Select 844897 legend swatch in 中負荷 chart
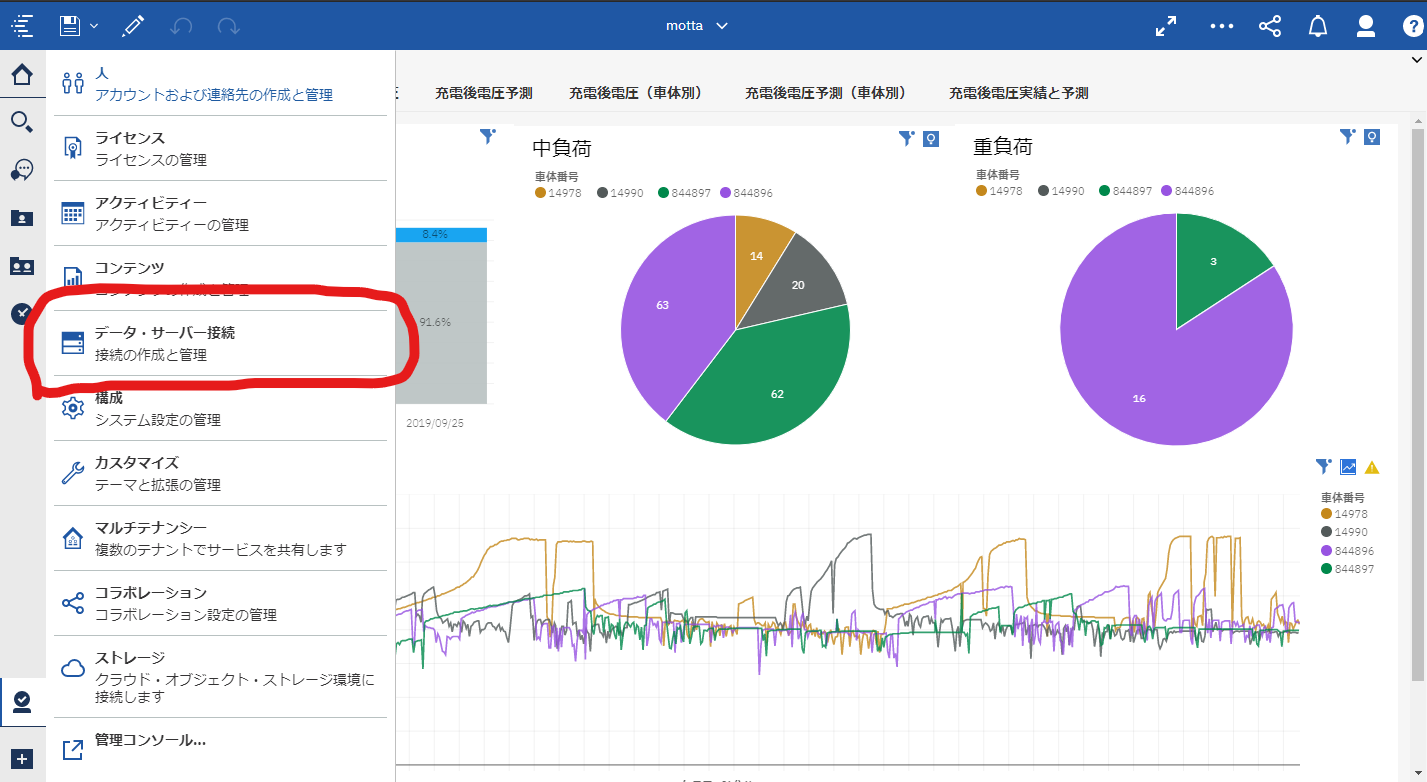This screenshot has width=1427, height=782. tap(665, 193)
